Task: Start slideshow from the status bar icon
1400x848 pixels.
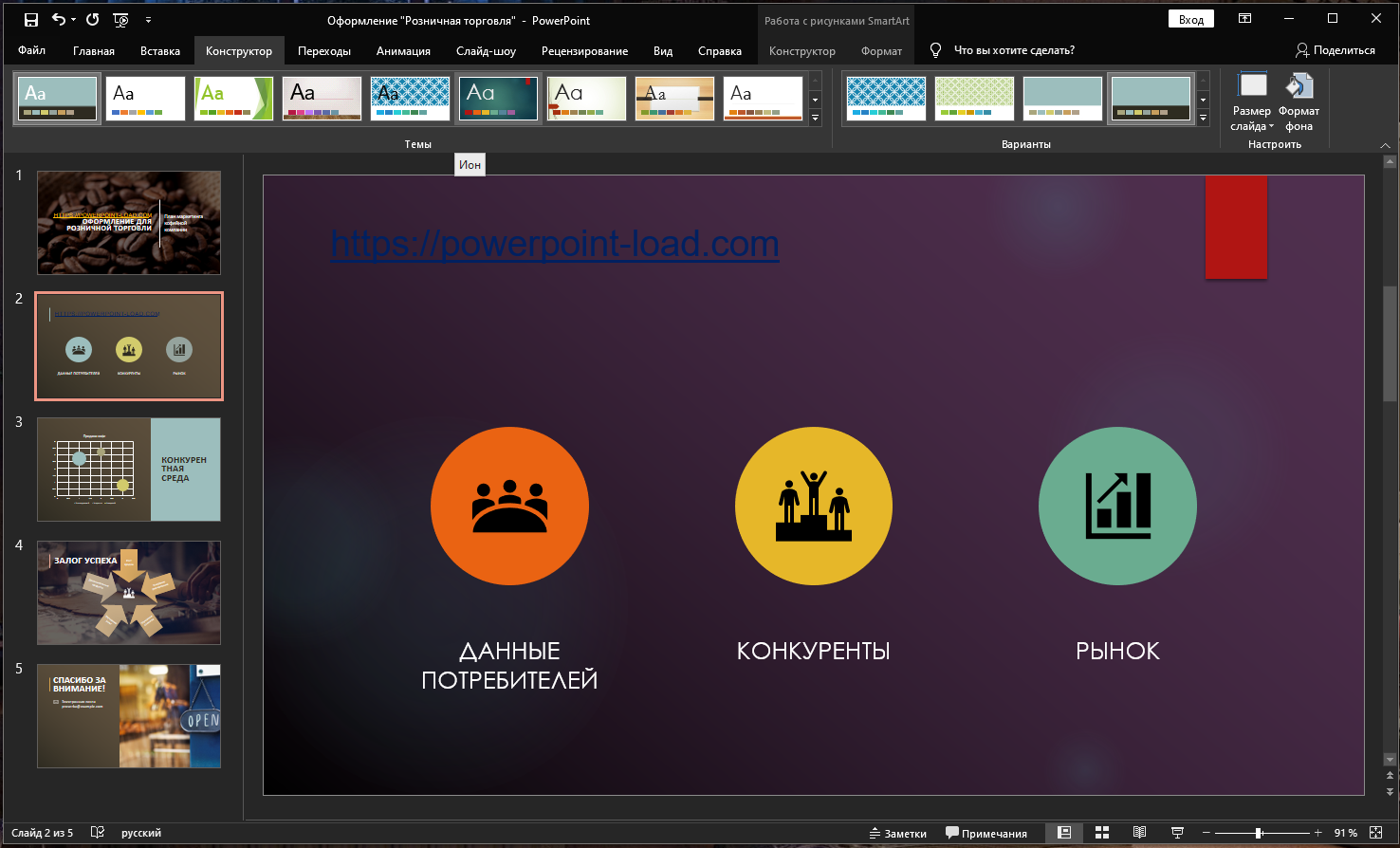Action: pos(1176,833)
